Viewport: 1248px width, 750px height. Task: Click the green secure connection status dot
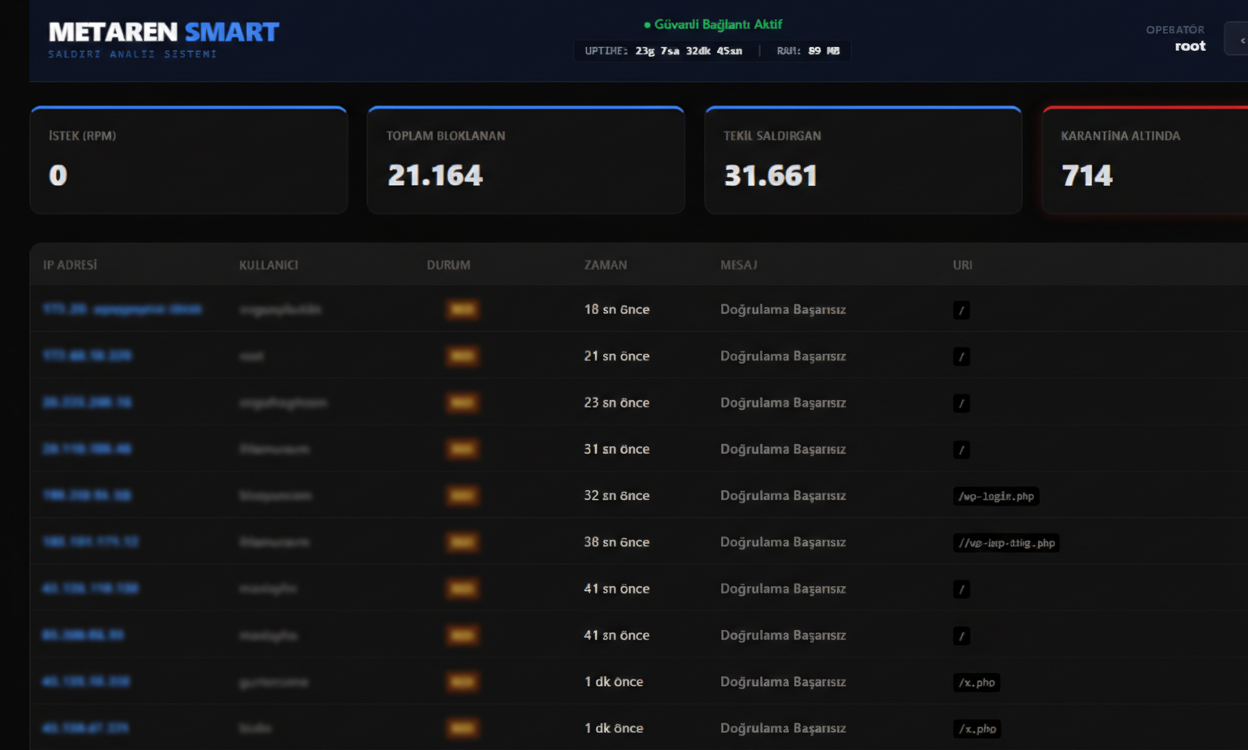647,24
